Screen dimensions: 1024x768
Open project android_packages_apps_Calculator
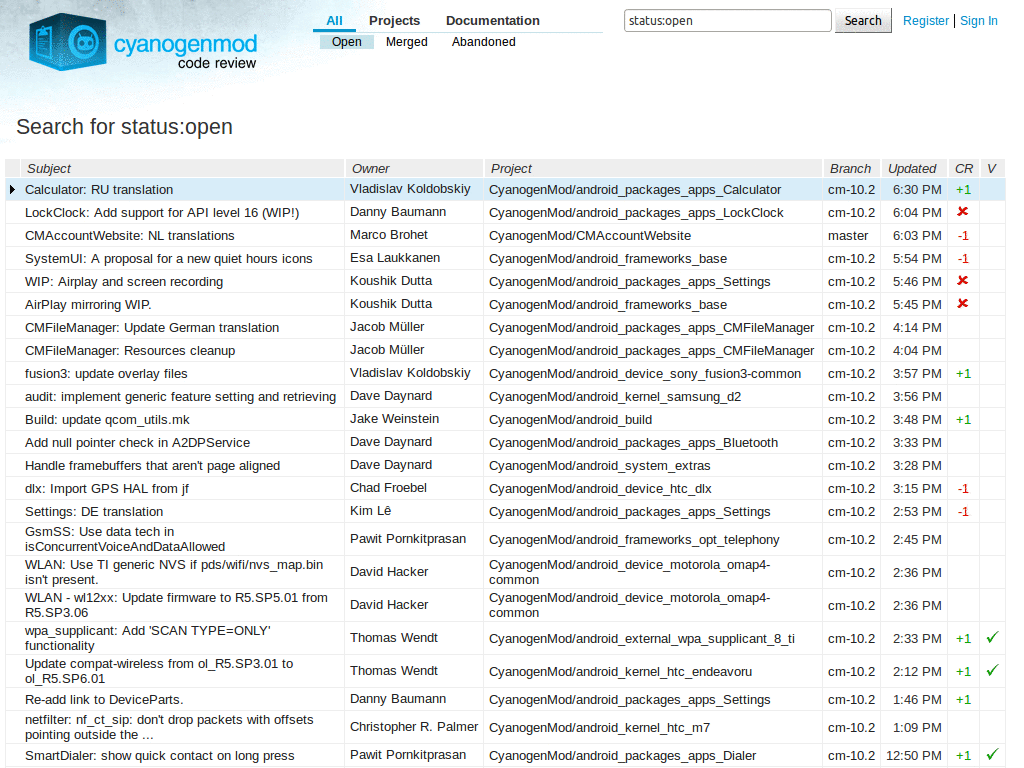click(x=635, y=189)
